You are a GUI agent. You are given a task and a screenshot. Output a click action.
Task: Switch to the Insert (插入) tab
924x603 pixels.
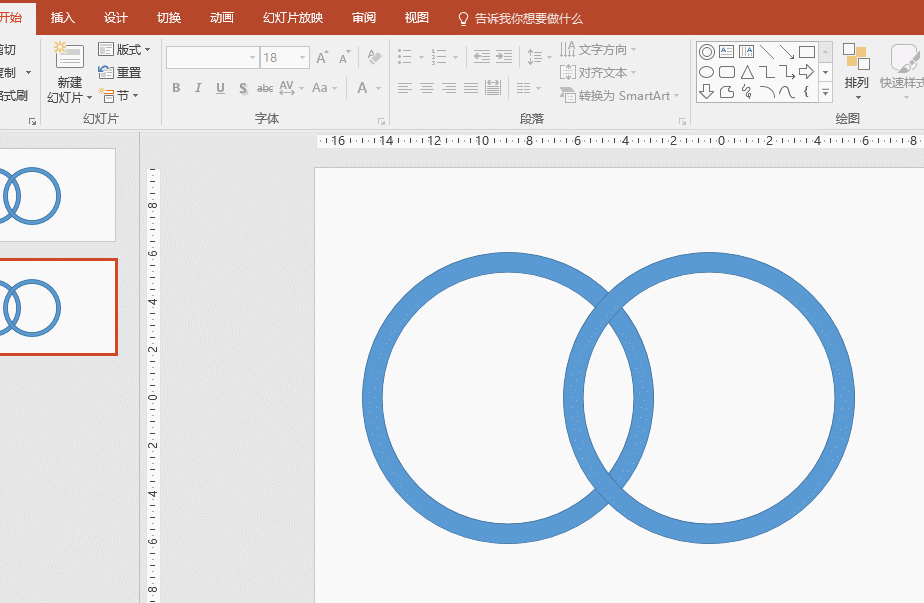63,18
